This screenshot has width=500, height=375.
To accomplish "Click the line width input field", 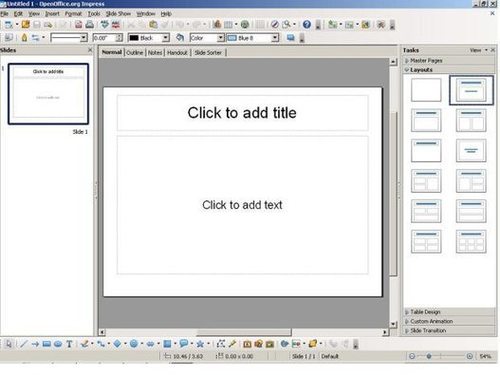I will [x=104, y=38].
